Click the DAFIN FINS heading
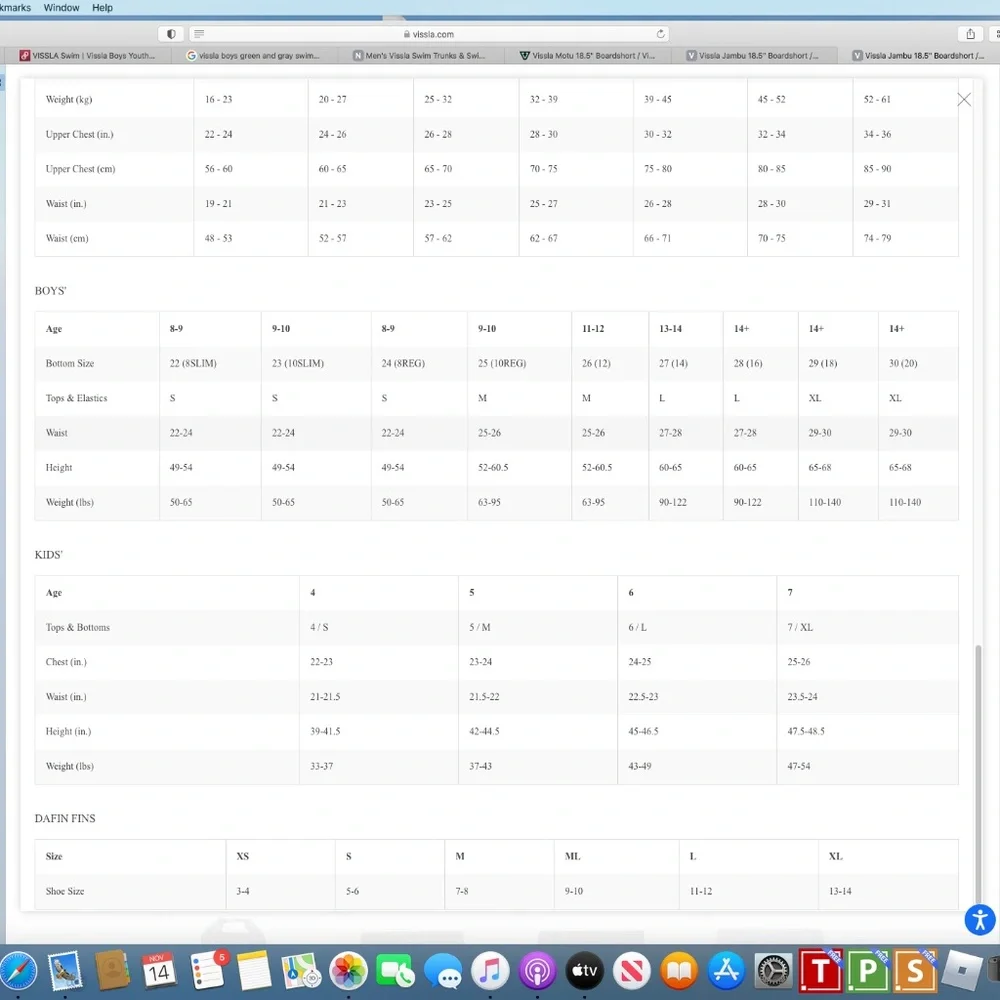This screenshot has height=1000, width=1000. [65, 818]
